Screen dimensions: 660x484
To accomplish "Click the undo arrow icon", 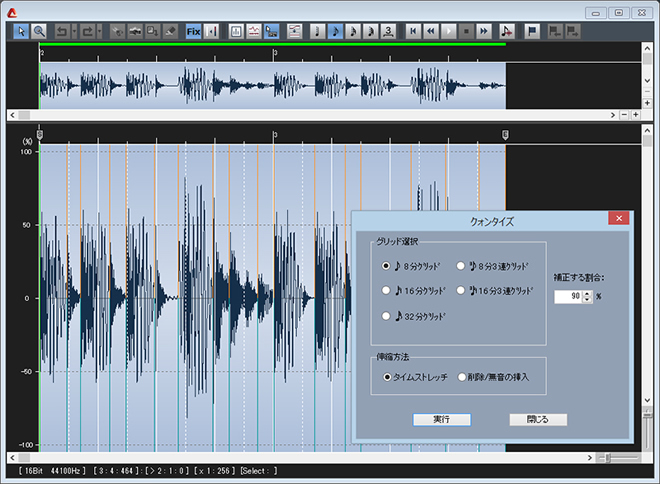I will coord(62,31).
